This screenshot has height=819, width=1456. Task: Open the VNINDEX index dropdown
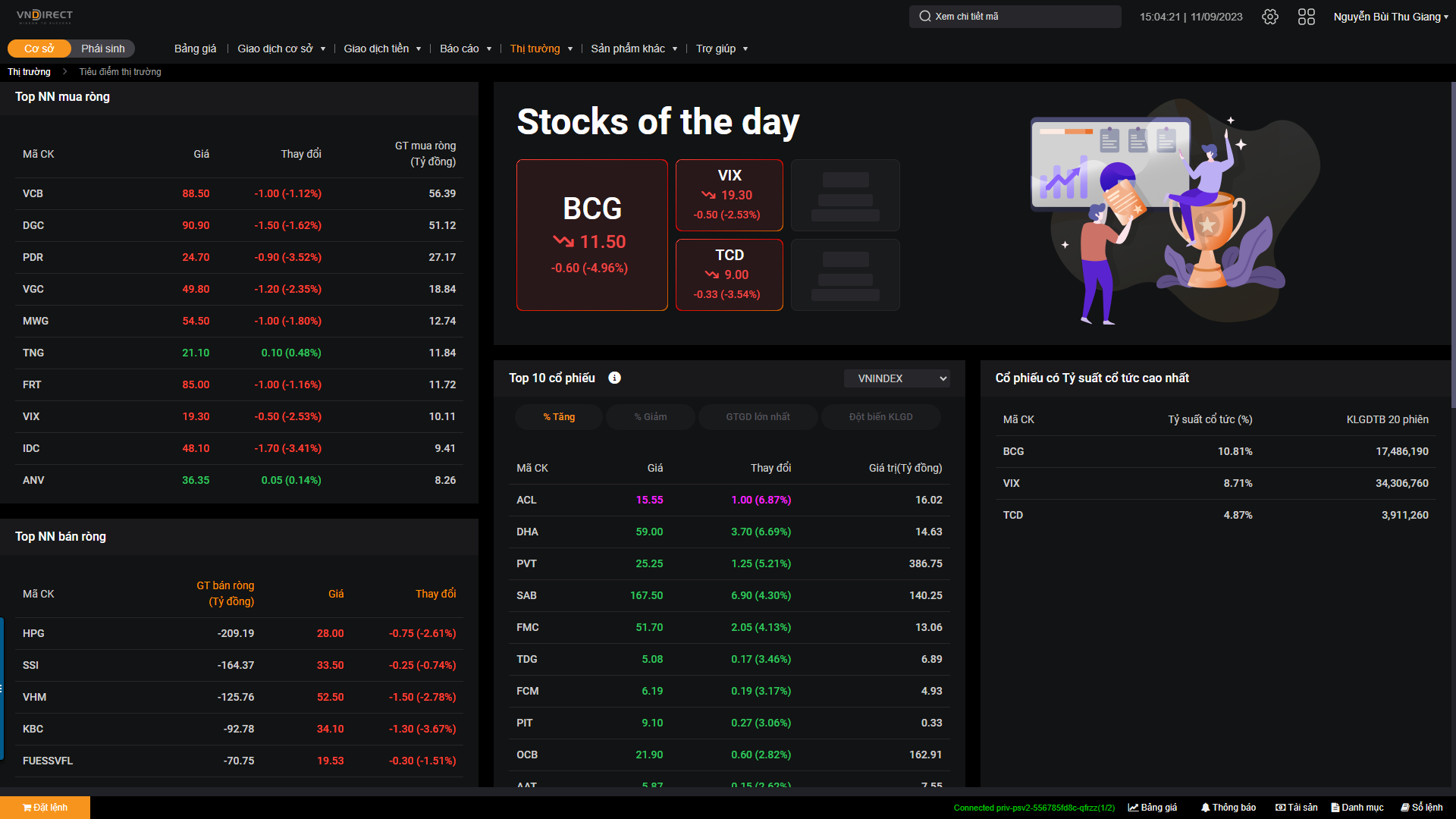tap(896, 378)
